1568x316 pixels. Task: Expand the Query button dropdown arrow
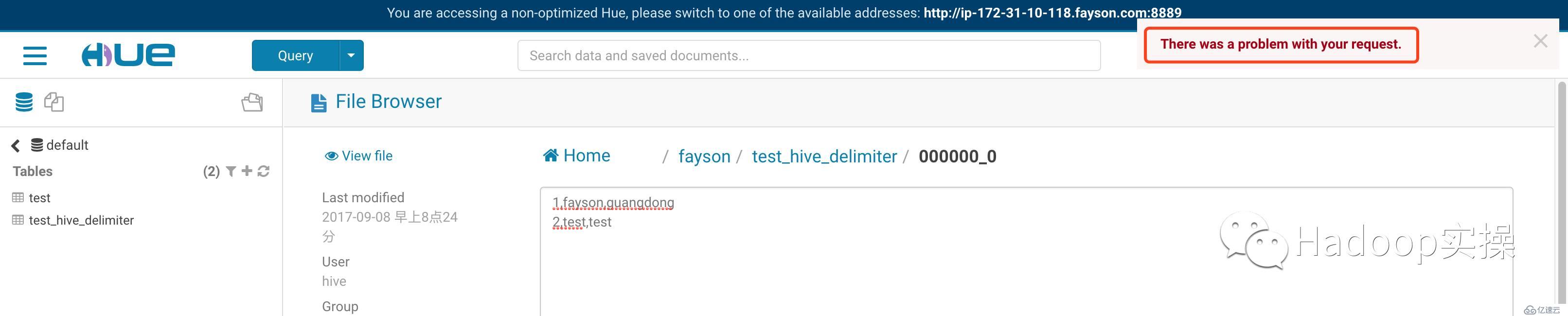pyautogui.click(x=351, y=55)
